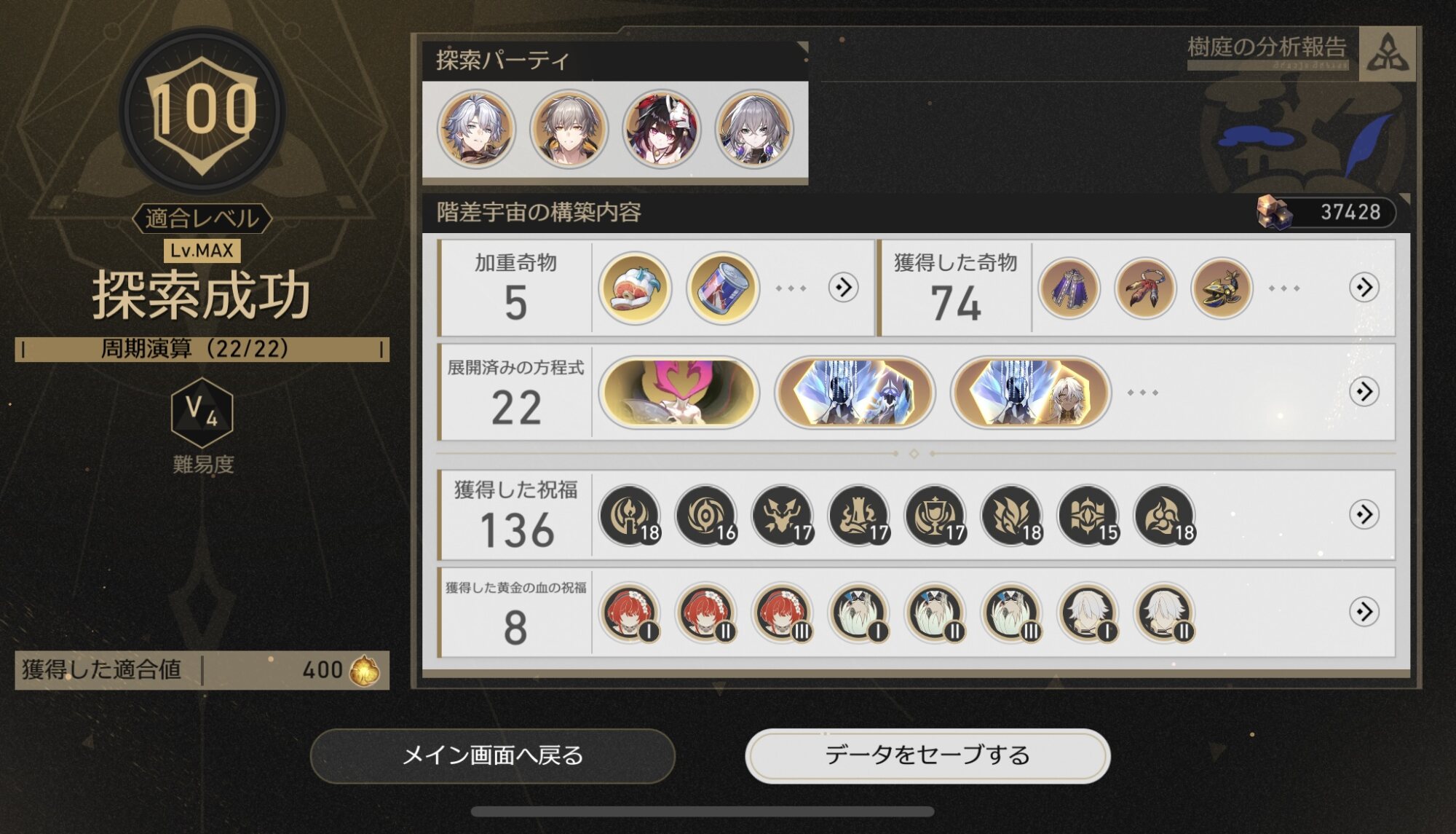The height and width of the screenshot is (834, 1456).
Task: Tap the trophy blessing icon with count 17
Action: [935, 515]
